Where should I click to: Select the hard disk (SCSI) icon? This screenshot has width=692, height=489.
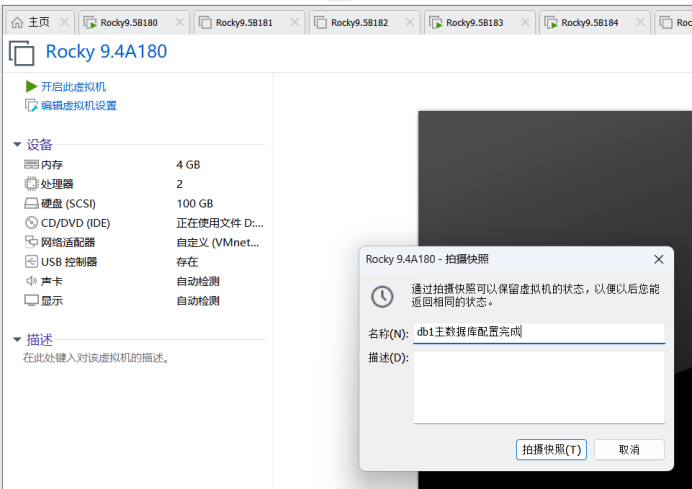click(x=31, y=203)
